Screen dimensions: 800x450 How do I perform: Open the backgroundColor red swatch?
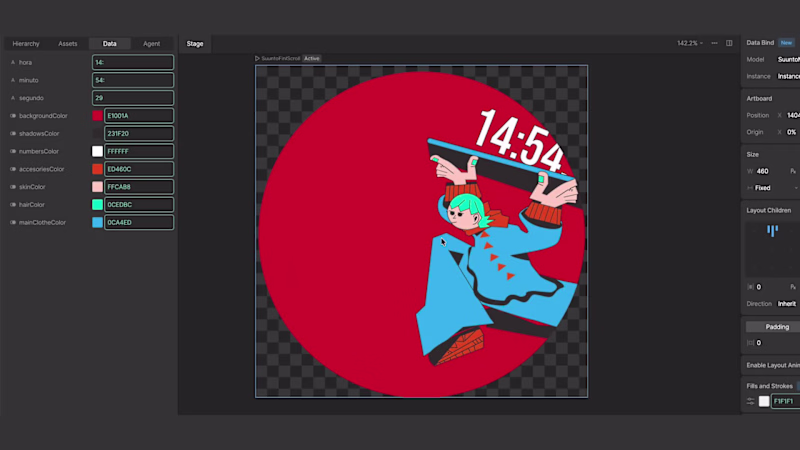click(x=97, y=116)
